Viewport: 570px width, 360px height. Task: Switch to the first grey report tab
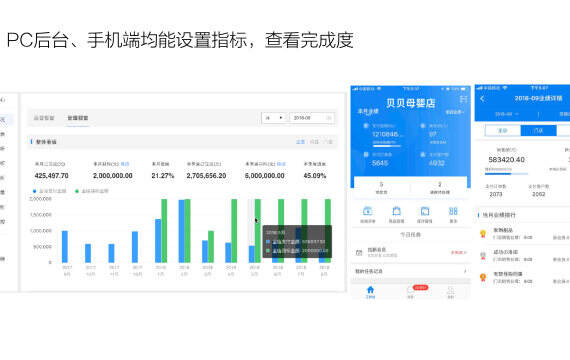click(44, 118)
